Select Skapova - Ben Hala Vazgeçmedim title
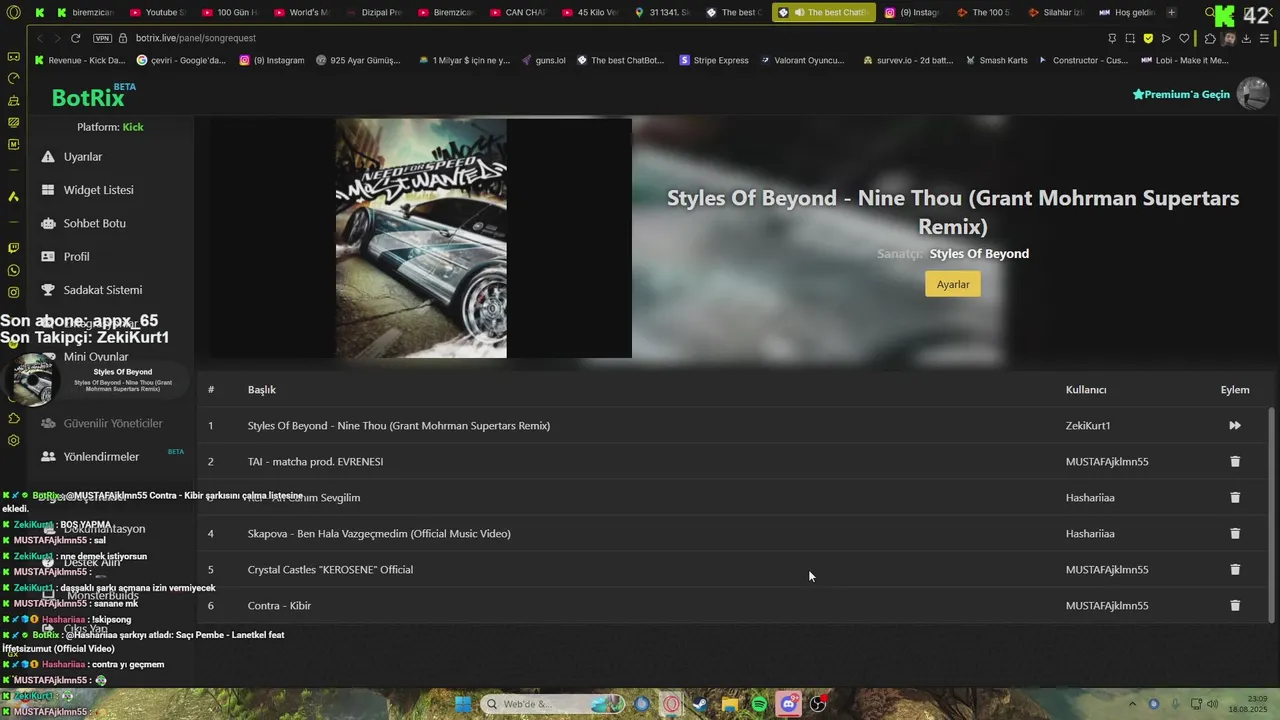Screen dimensions: 1280x720 379,534
